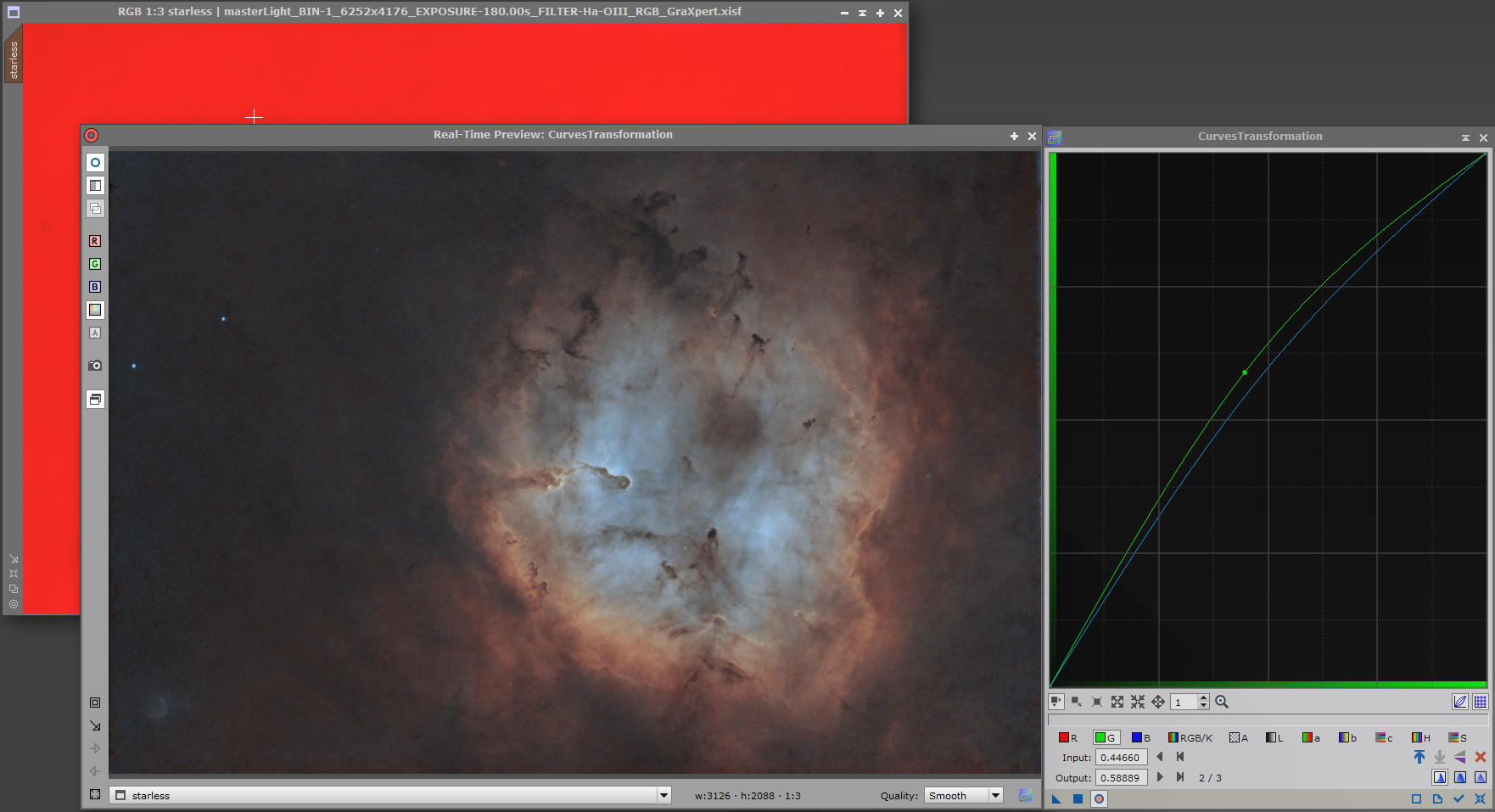Click the curve Input value field
Screen dimensions: 1495x812
coord(1121,758)
